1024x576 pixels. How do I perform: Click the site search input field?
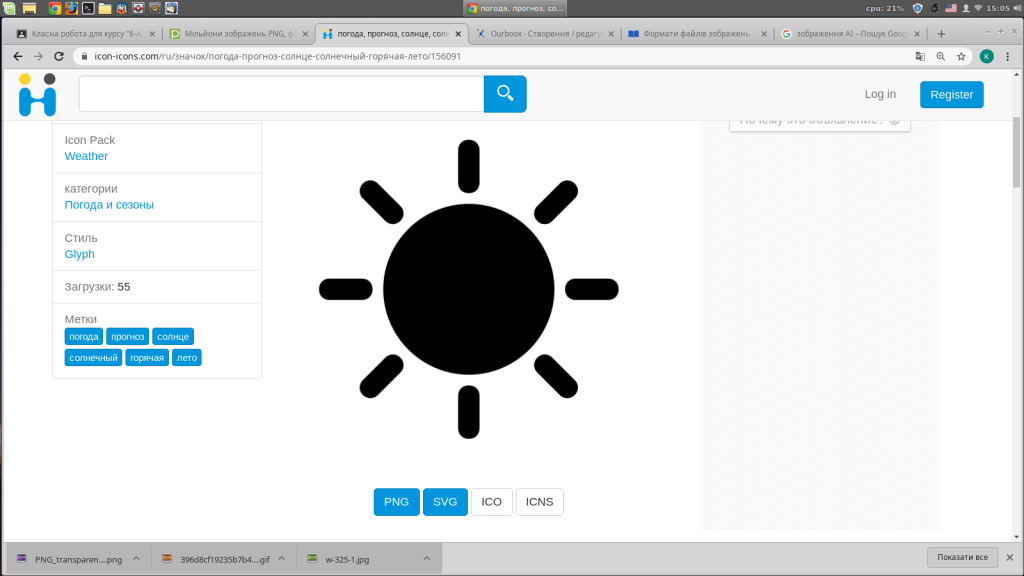[x=281, y=94]
